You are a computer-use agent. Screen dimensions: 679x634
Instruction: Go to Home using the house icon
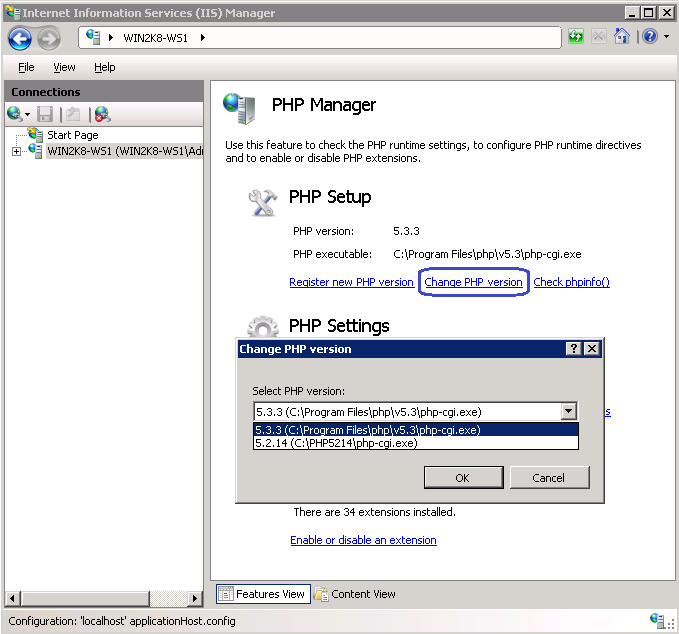click(622, 37)
